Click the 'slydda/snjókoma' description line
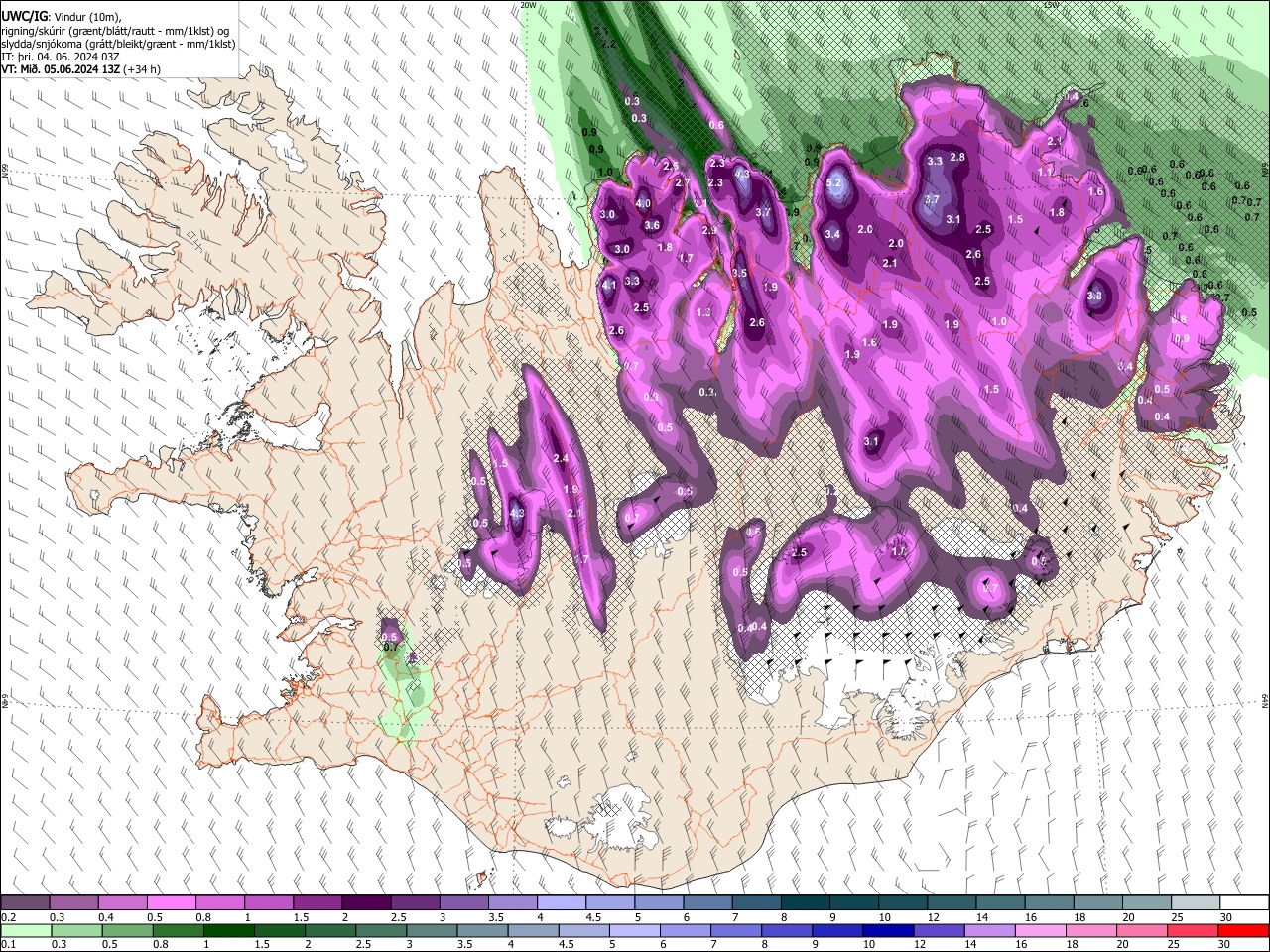 (x=119, y=44)
